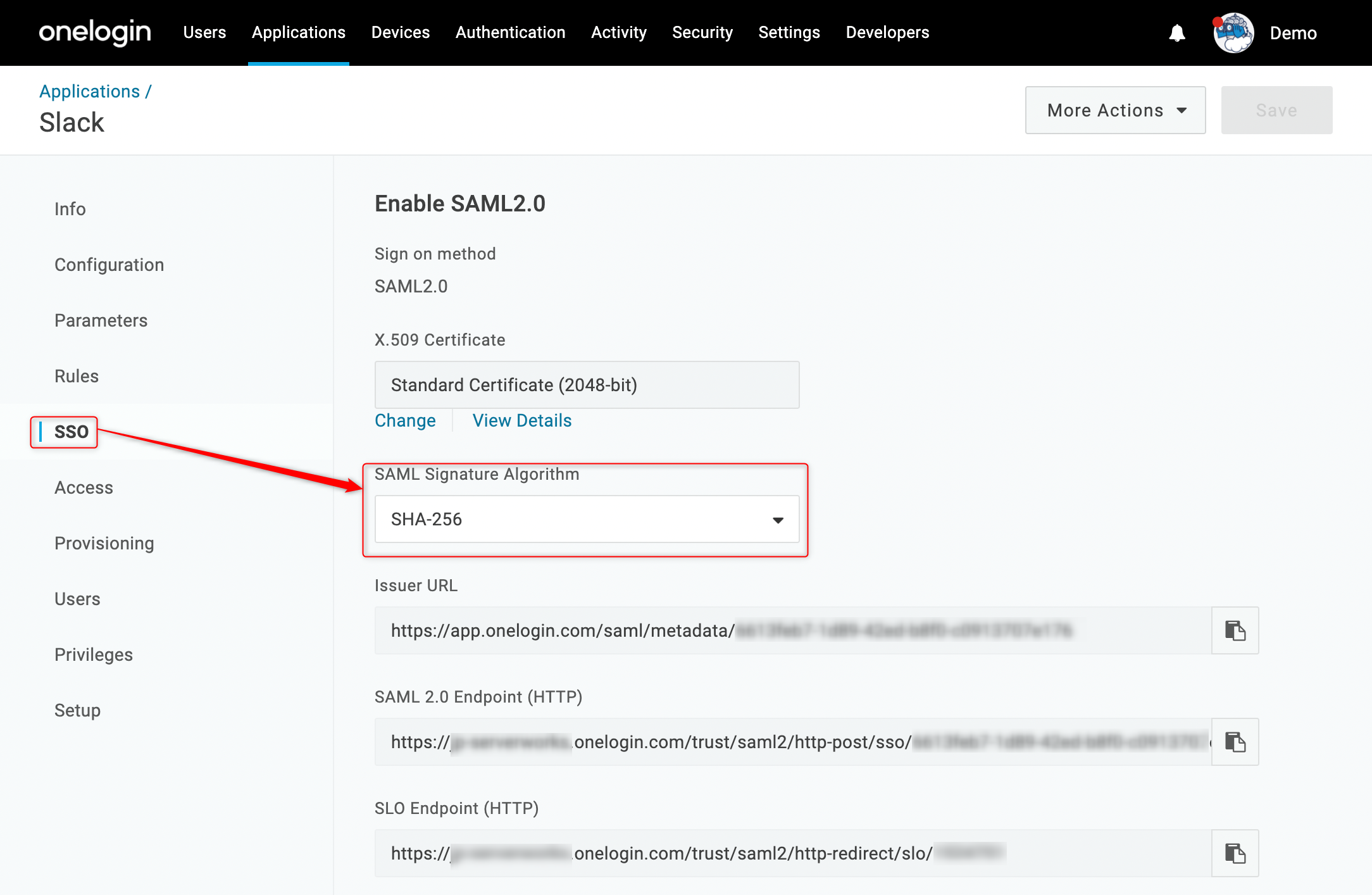Click the Enable SAML2.0 heading

click(x=459, y=204)
